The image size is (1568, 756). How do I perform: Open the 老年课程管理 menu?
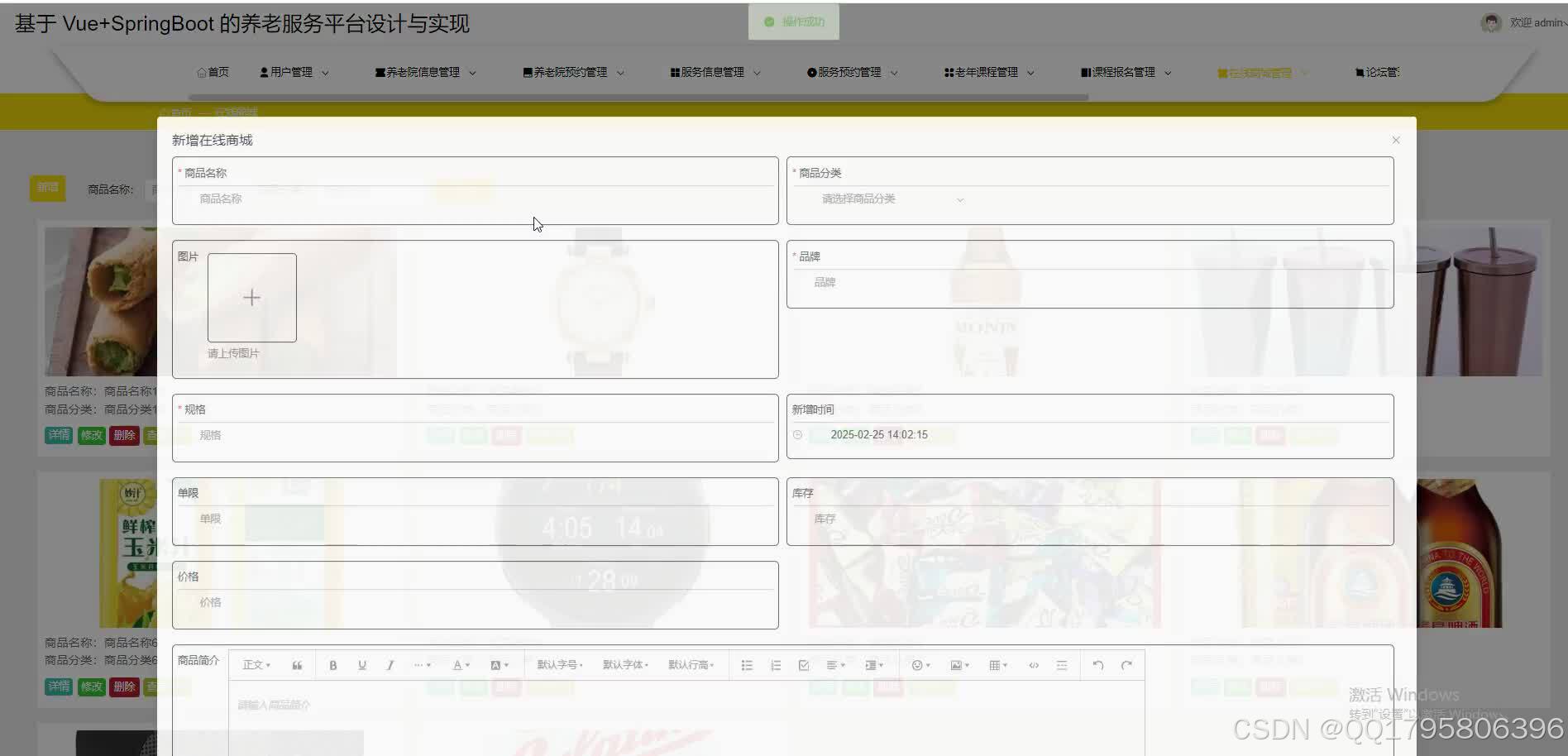(989, 73)
